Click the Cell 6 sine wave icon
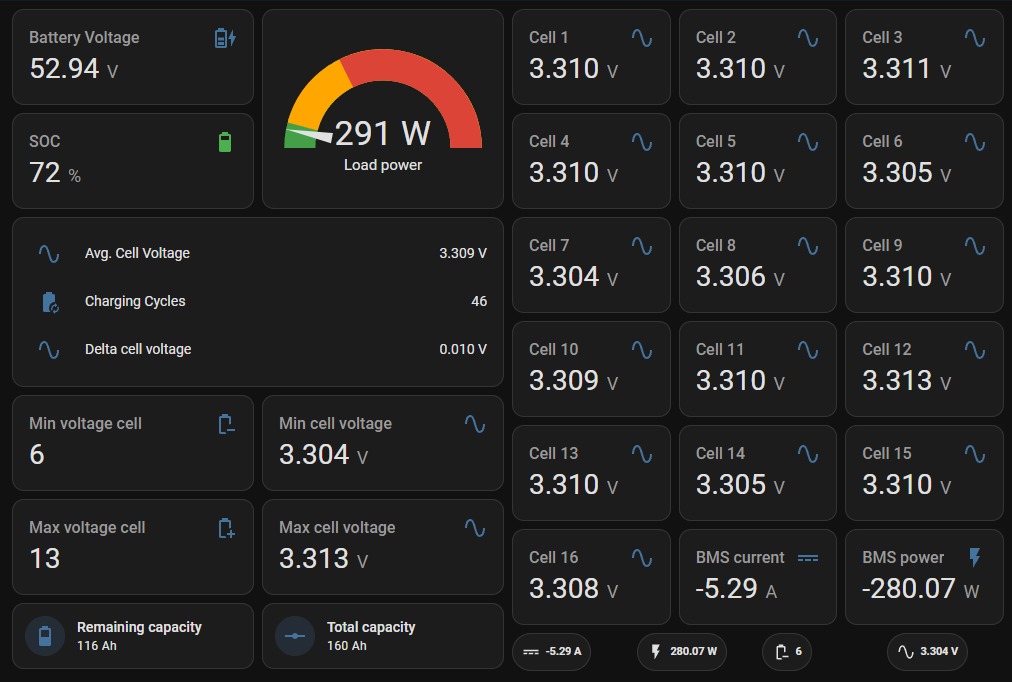The width and height of the screenshot is (1012, 682). 975,142
